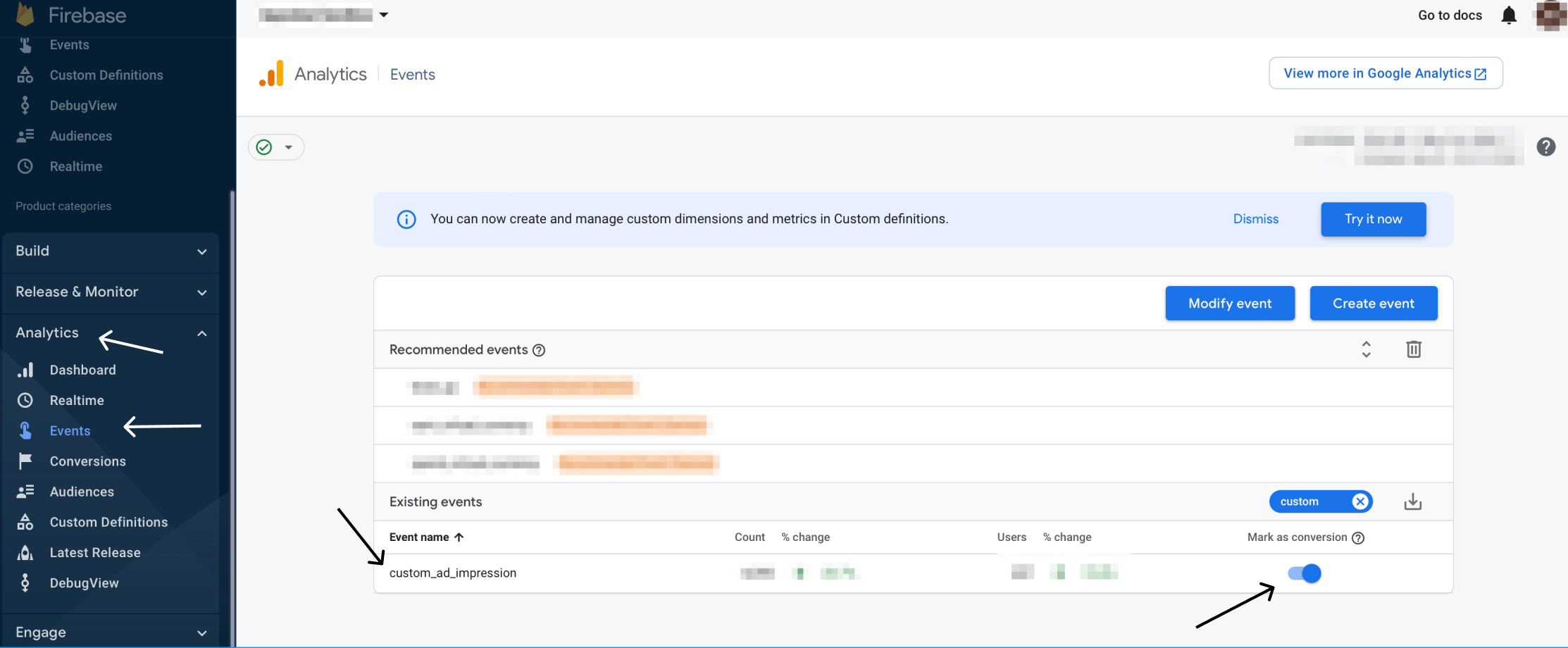Image resolution: width=1568 pixels, height=648 pixels.
Task: Click Mark as conversion help icon
Action: coord(1358,538)
